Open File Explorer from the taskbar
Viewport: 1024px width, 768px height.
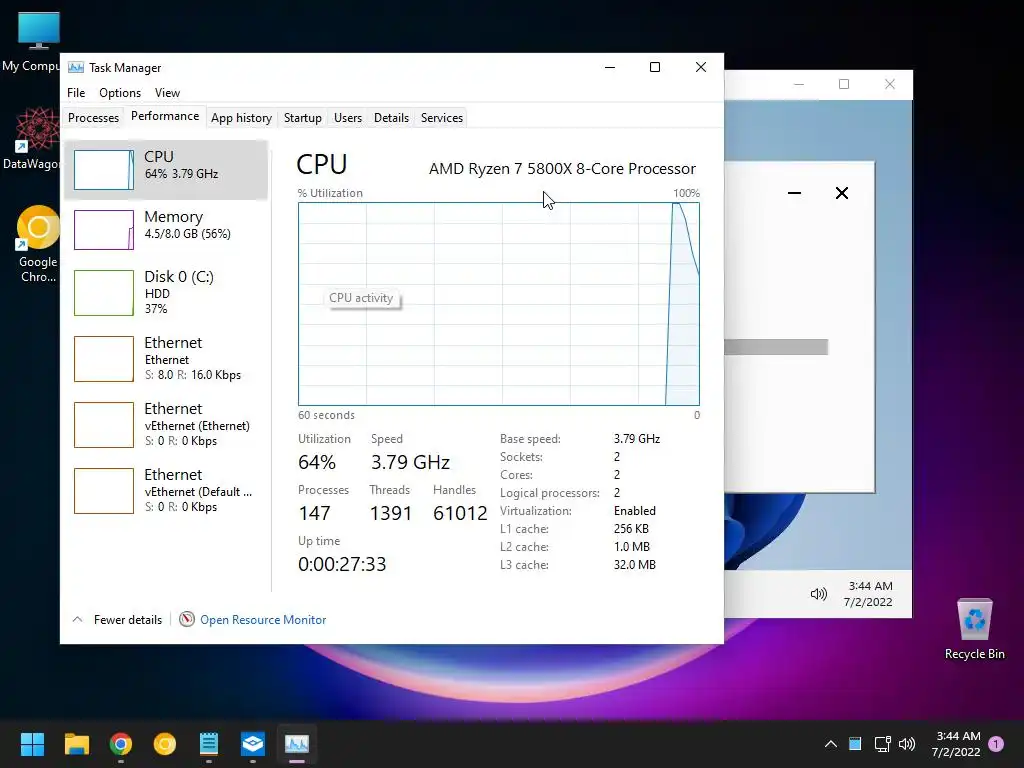pos(76,744)
